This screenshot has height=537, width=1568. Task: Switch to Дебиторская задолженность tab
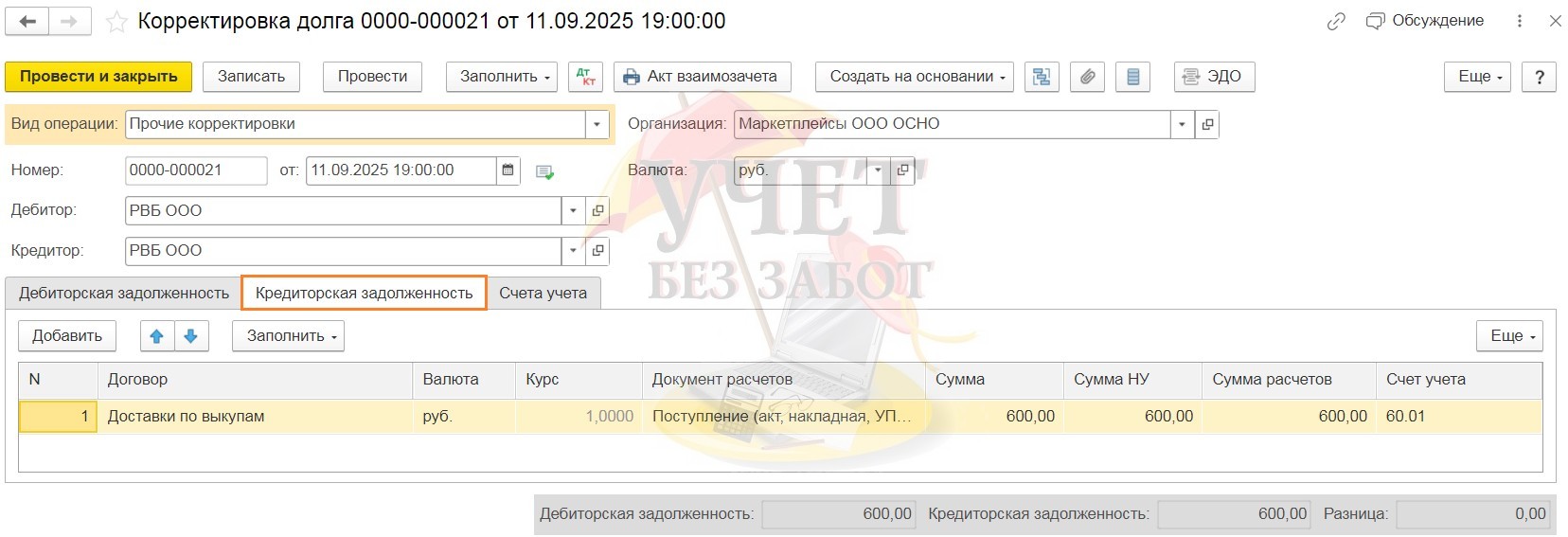[x=124, y=294]
